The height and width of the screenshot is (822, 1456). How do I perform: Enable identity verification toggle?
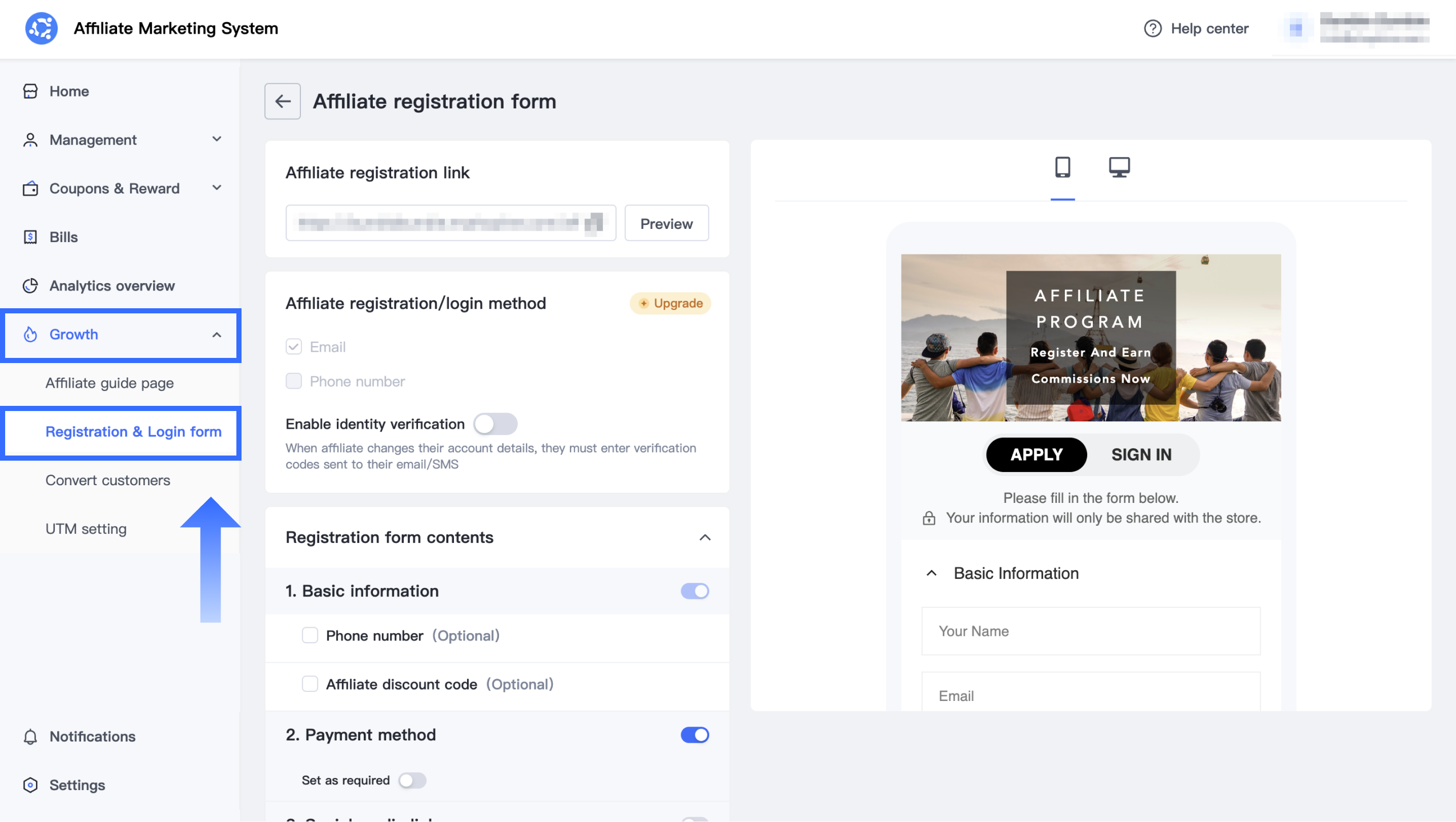click(495, 424)
